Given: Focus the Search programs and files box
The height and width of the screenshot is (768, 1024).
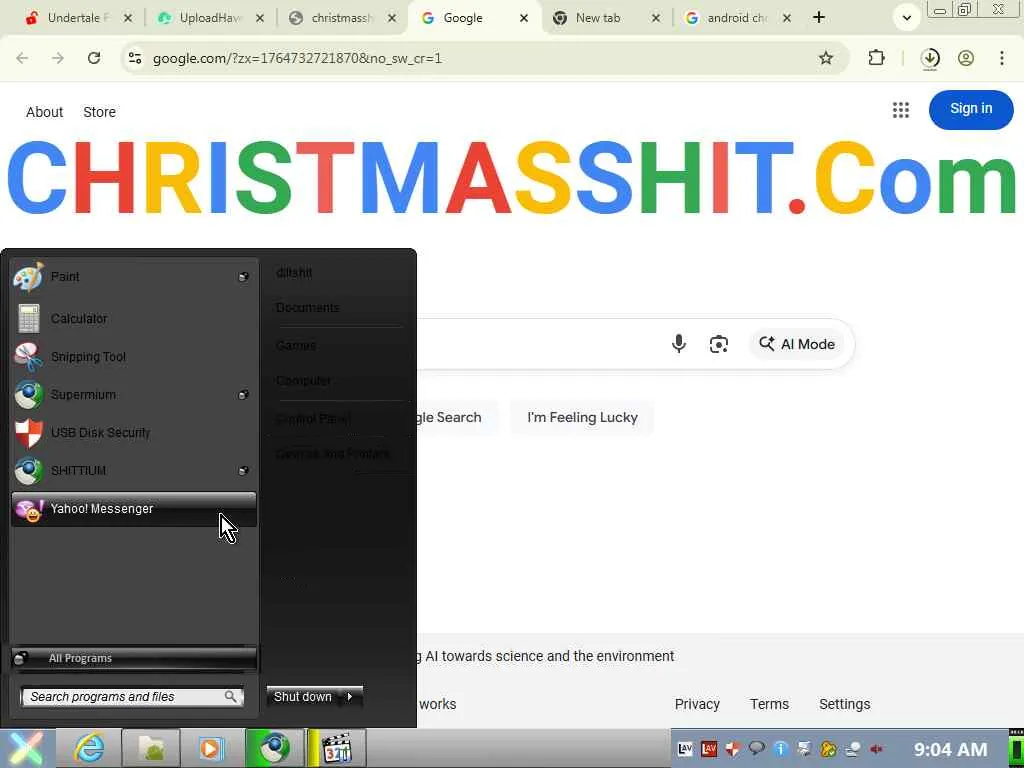Looking at the screenshot, I should (133, 697).
